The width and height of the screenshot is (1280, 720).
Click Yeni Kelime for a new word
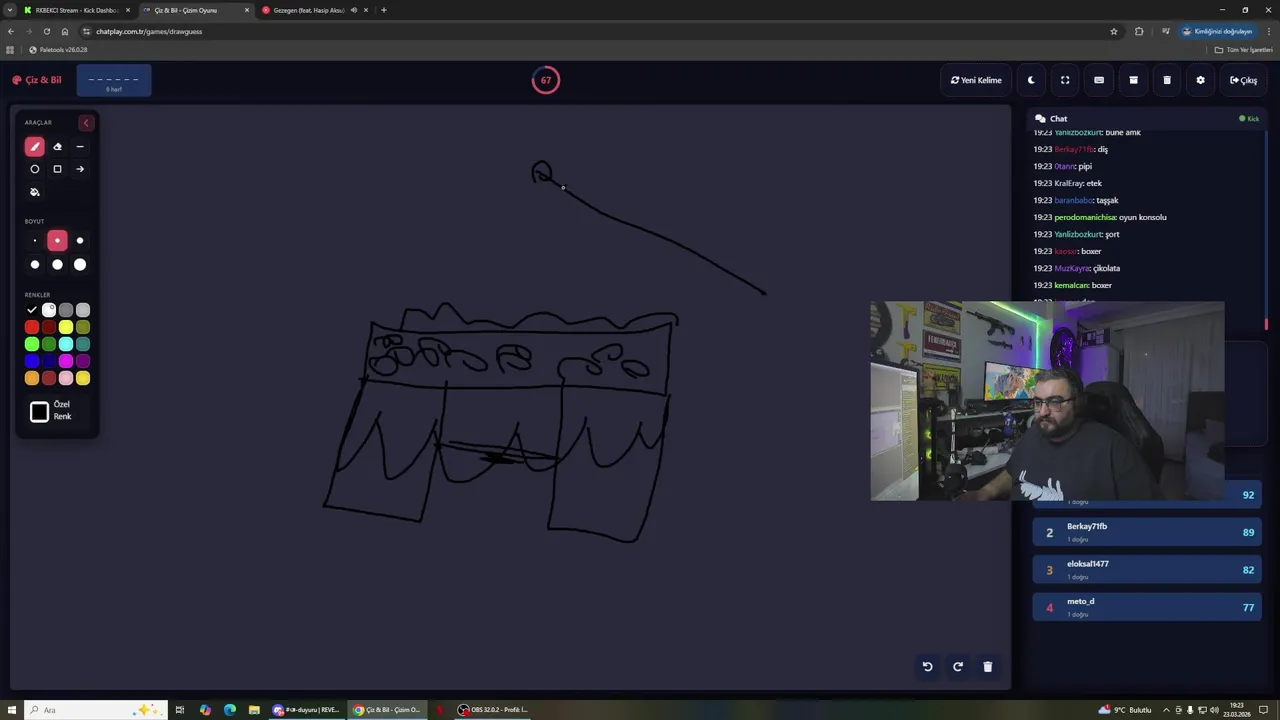click(x=976, y=80)
